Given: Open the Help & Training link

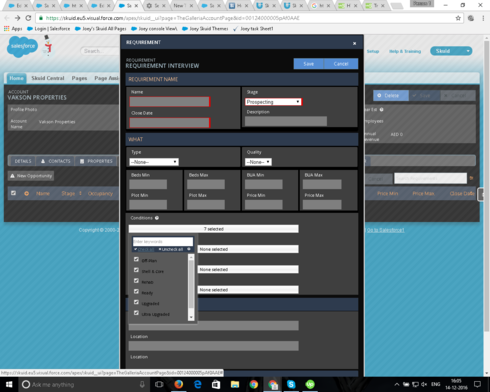Looking at the screenshot, I should click(x=405, y=51).
